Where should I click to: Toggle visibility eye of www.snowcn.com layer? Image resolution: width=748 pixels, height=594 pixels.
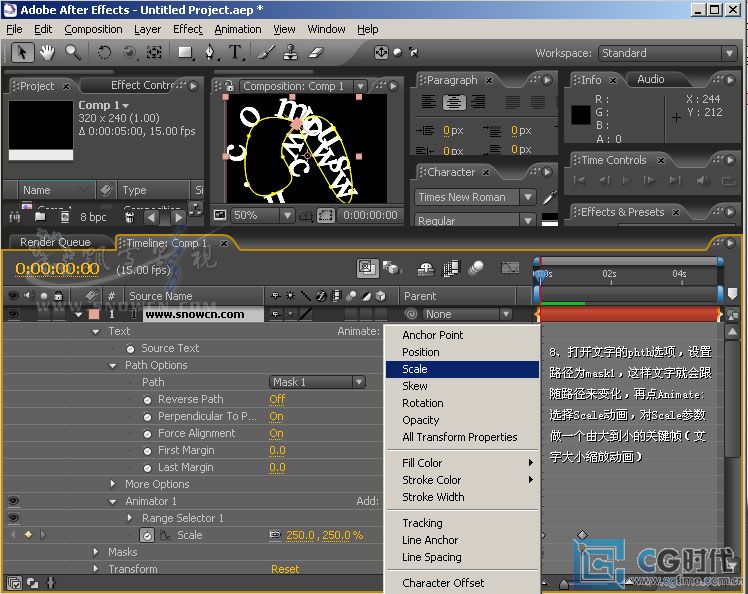pos(13,314)
